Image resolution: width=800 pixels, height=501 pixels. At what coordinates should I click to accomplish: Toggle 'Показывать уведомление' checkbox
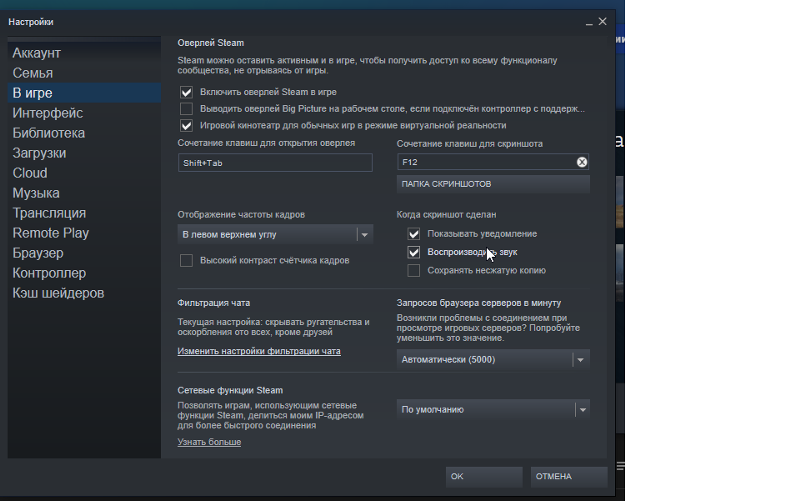(x=414, y=234)
